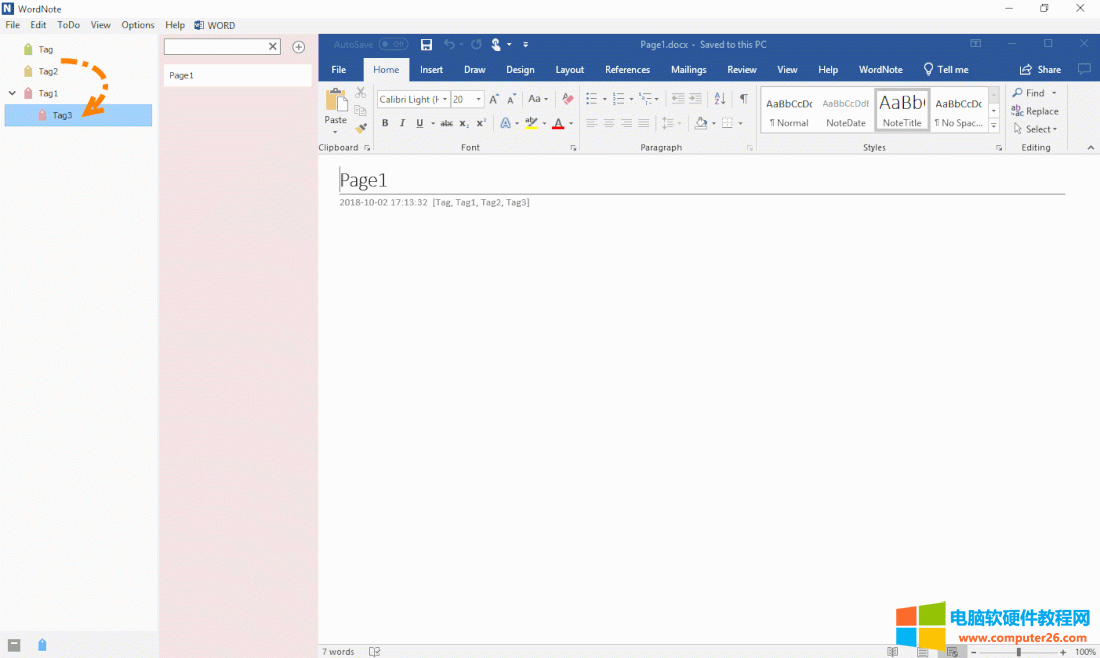The image size is (1100, 658).
Task: Adjust the zoom slider in status bar
Action: [x=1018, y=652]
